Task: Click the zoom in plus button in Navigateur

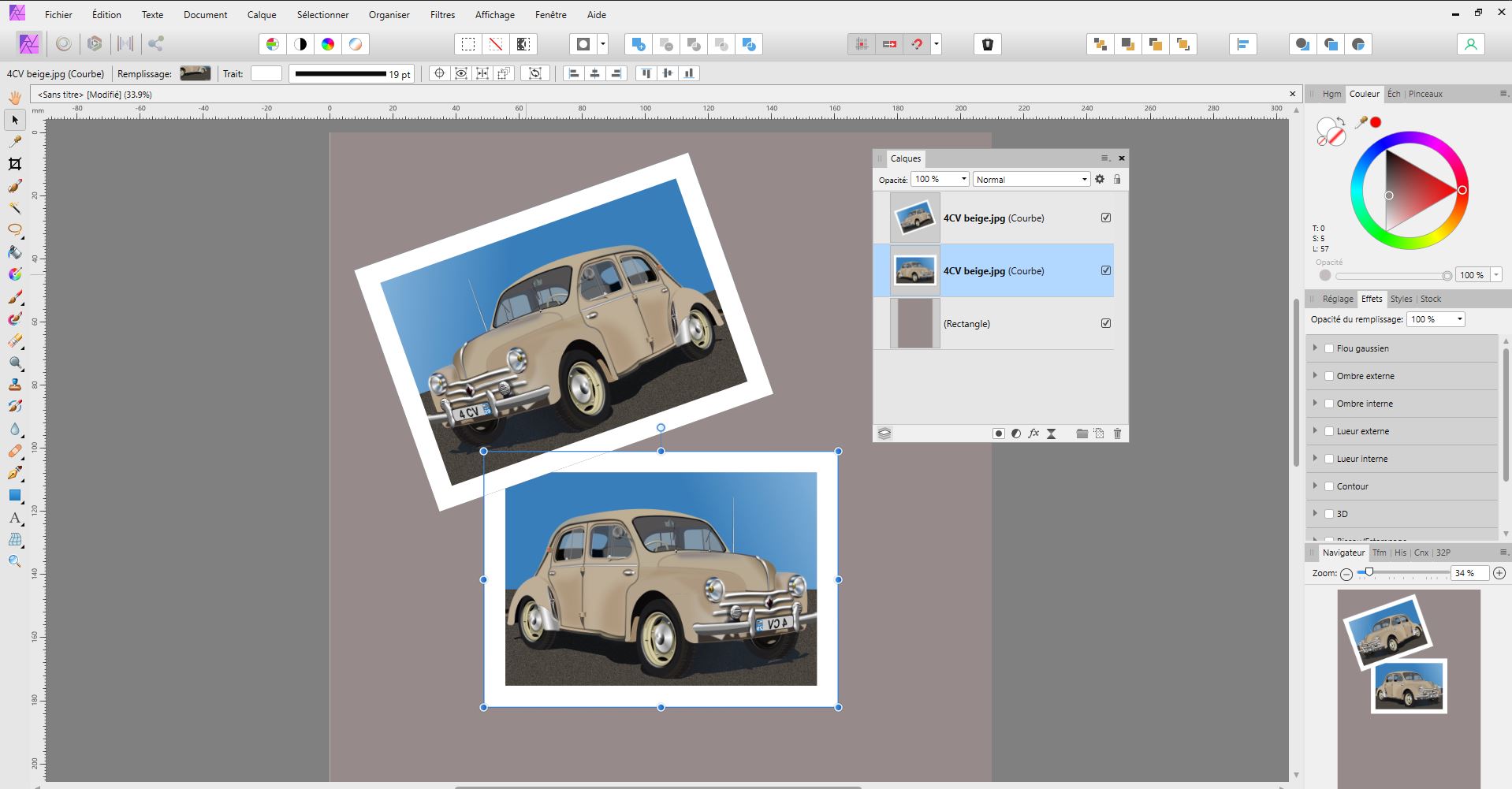Action: tap(1499, 574)
